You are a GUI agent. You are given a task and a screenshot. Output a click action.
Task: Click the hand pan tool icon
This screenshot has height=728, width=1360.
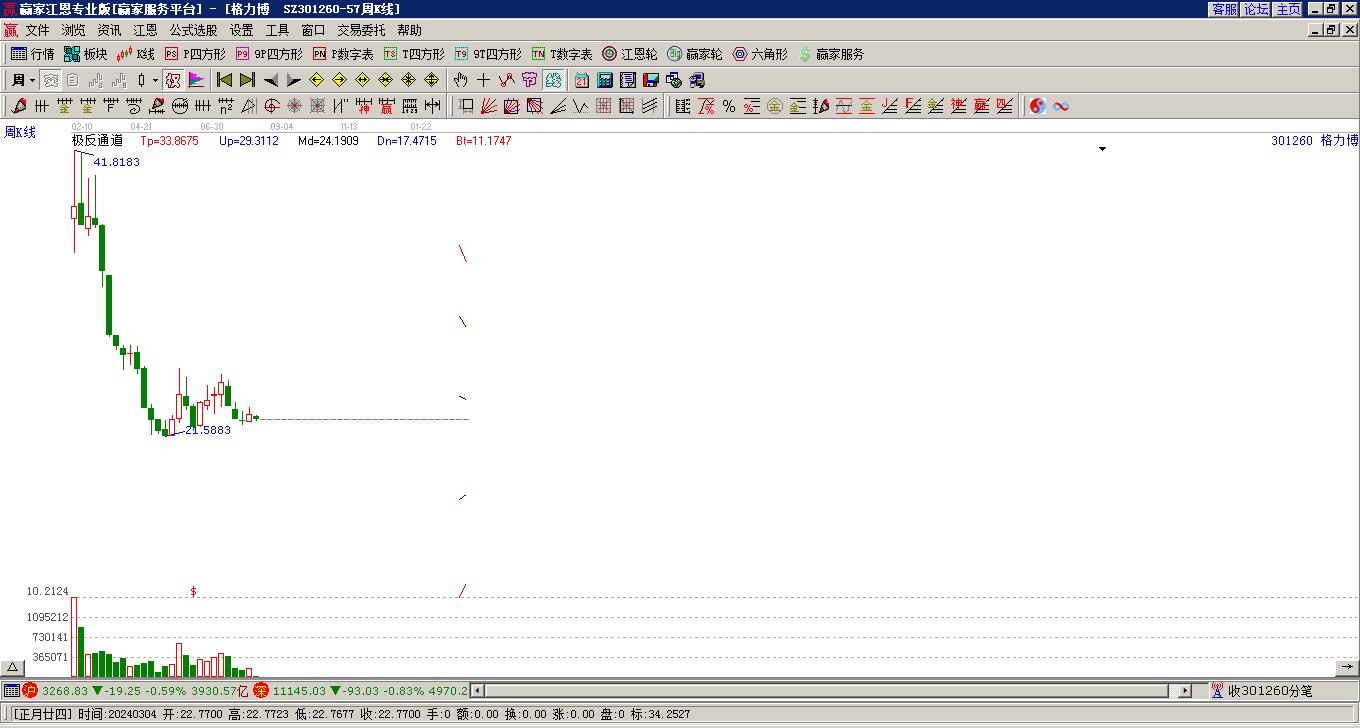[460, 80]
